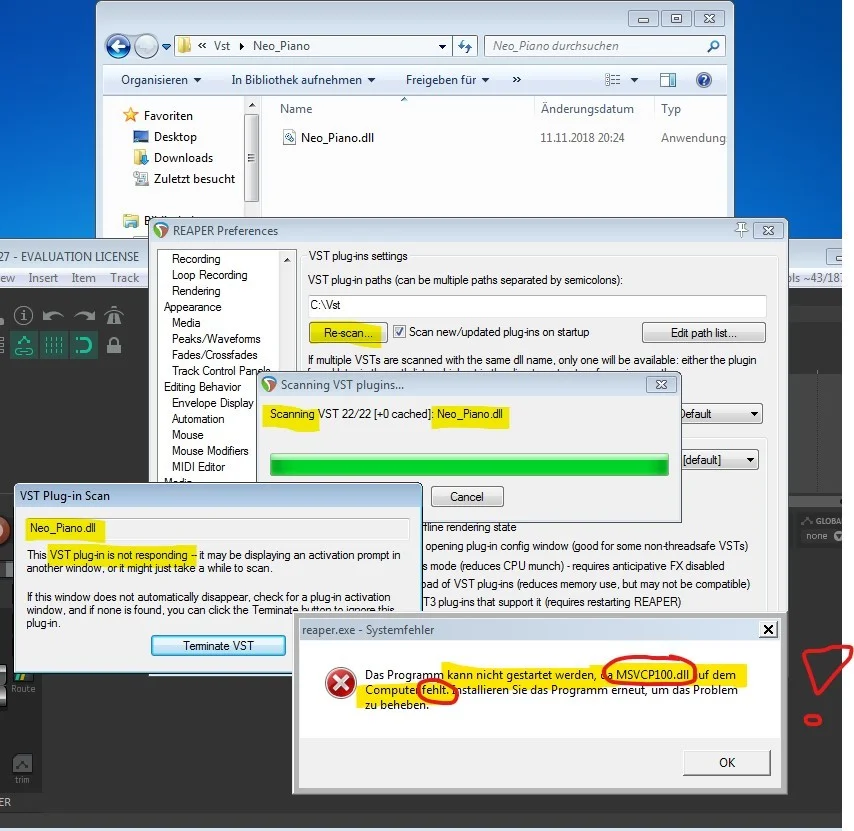This screenshot has height=831, width=854.
Task: Click the Explorer navigation pane scrollbar
Action: (x=251, y=158)
